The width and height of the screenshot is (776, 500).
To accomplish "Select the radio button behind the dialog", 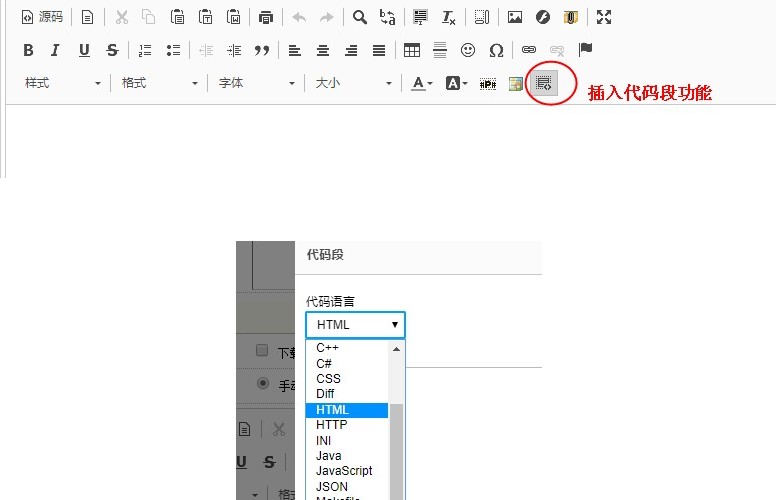I will pyautogui.click(x=263, y=382).
